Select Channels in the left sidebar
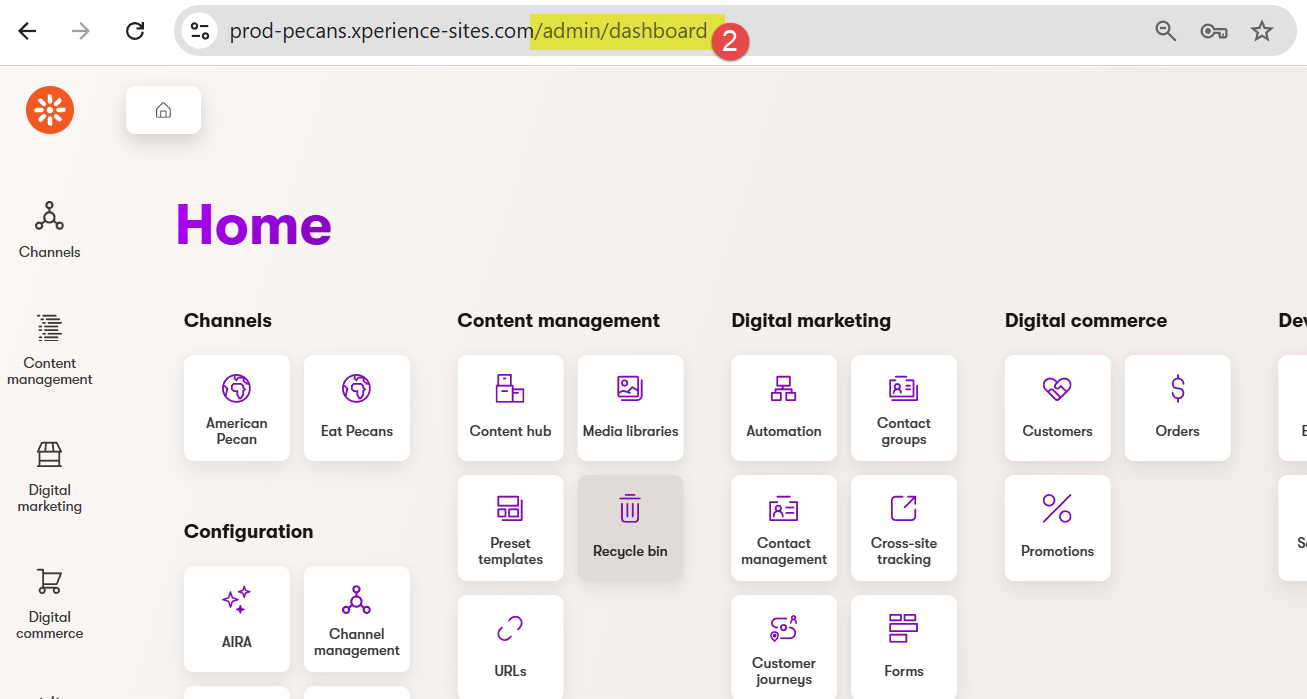Viewport: 1307px width, 699px height. click(x=50, y=230)
